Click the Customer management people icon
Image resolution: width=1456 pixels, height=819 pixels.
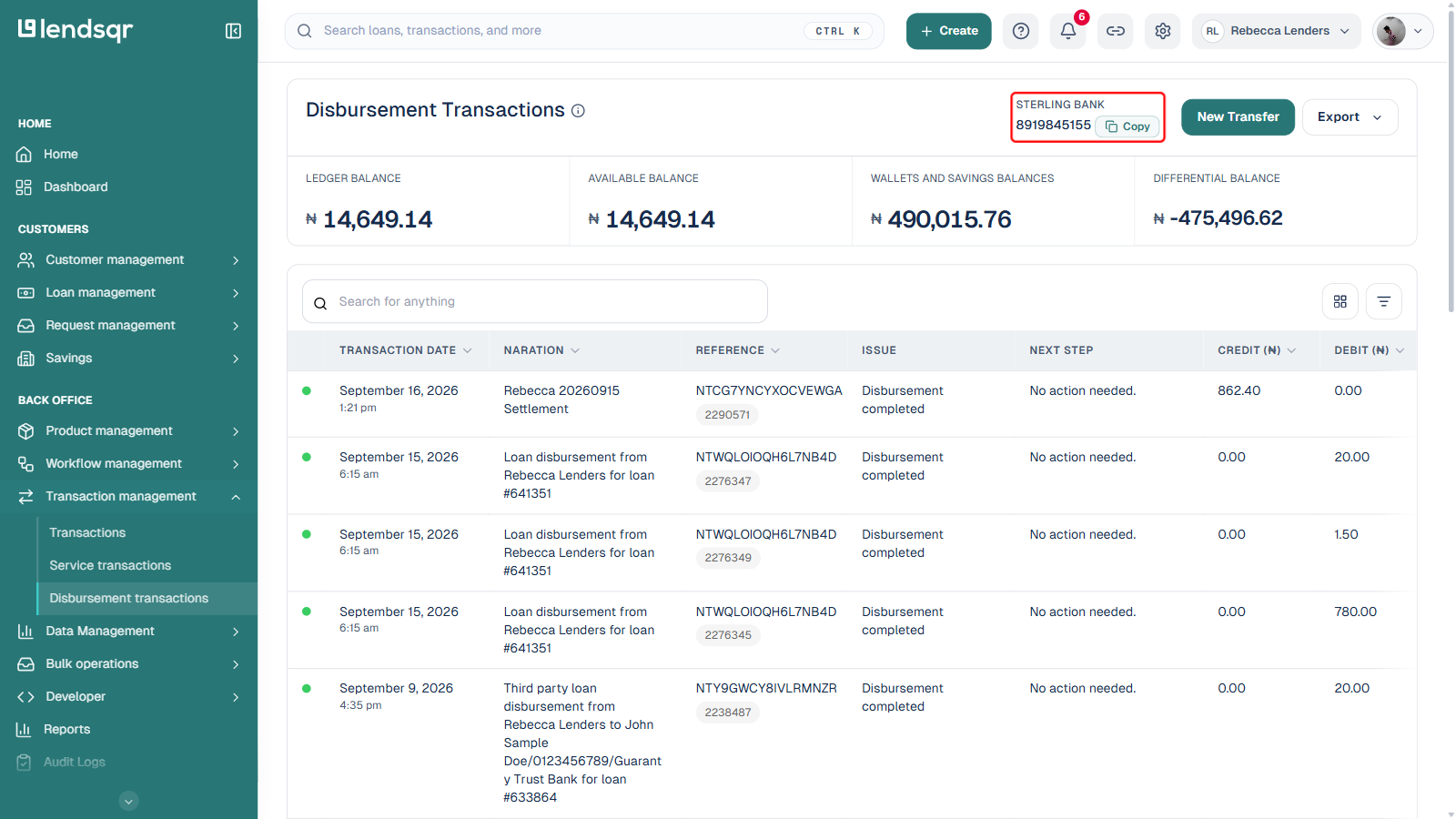tap(25, 260)
